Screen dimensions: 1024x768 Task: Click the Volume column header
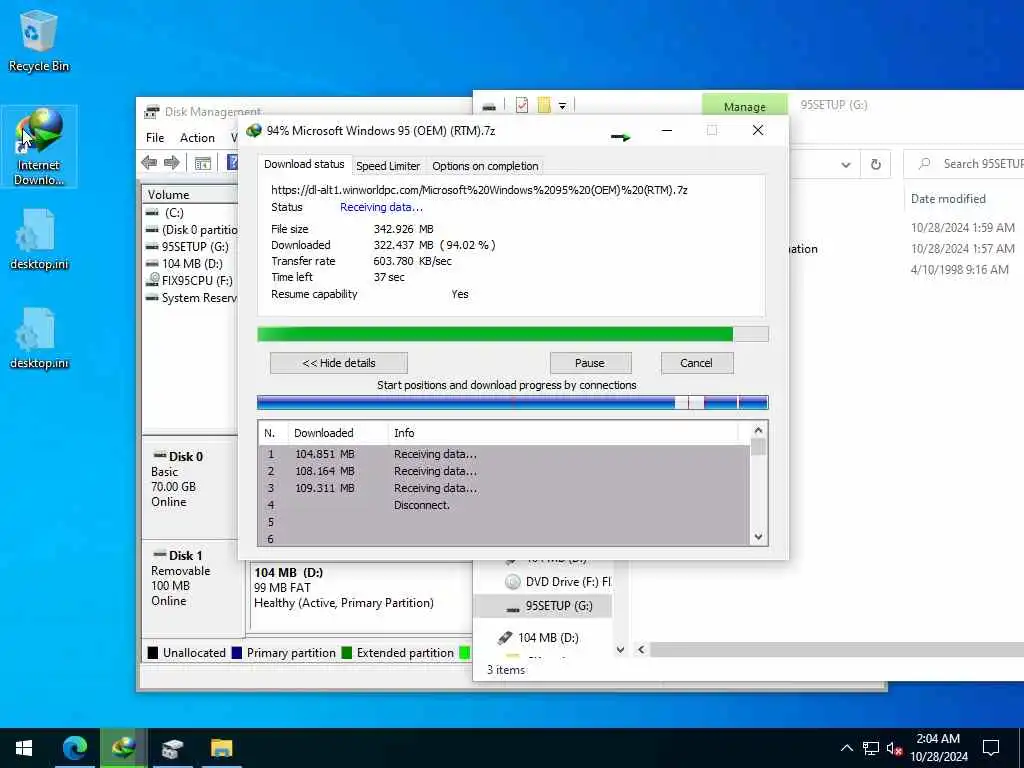point(190,195)
